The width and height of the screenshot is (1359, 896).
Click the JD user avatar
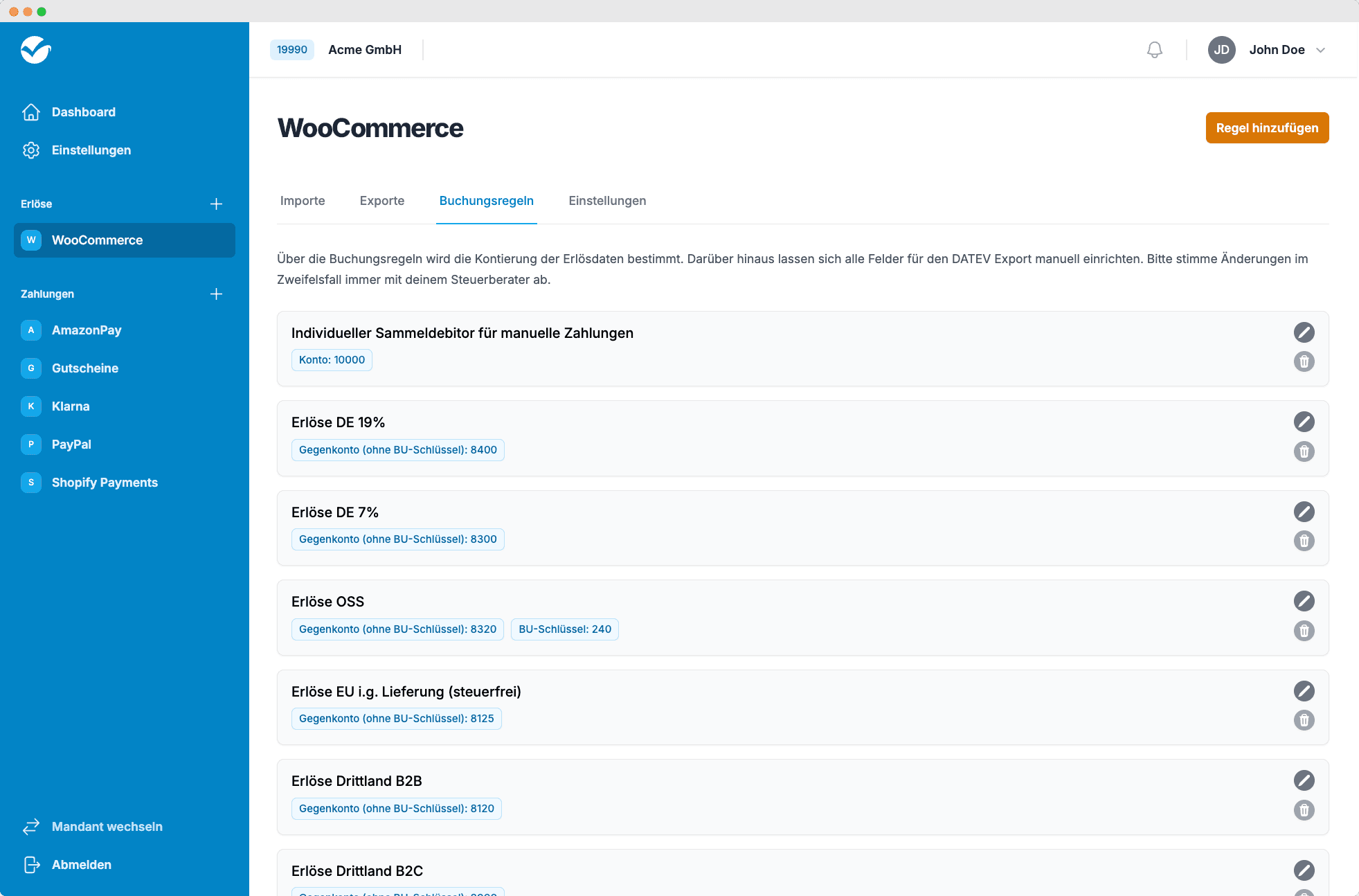tap(1221, 50)
